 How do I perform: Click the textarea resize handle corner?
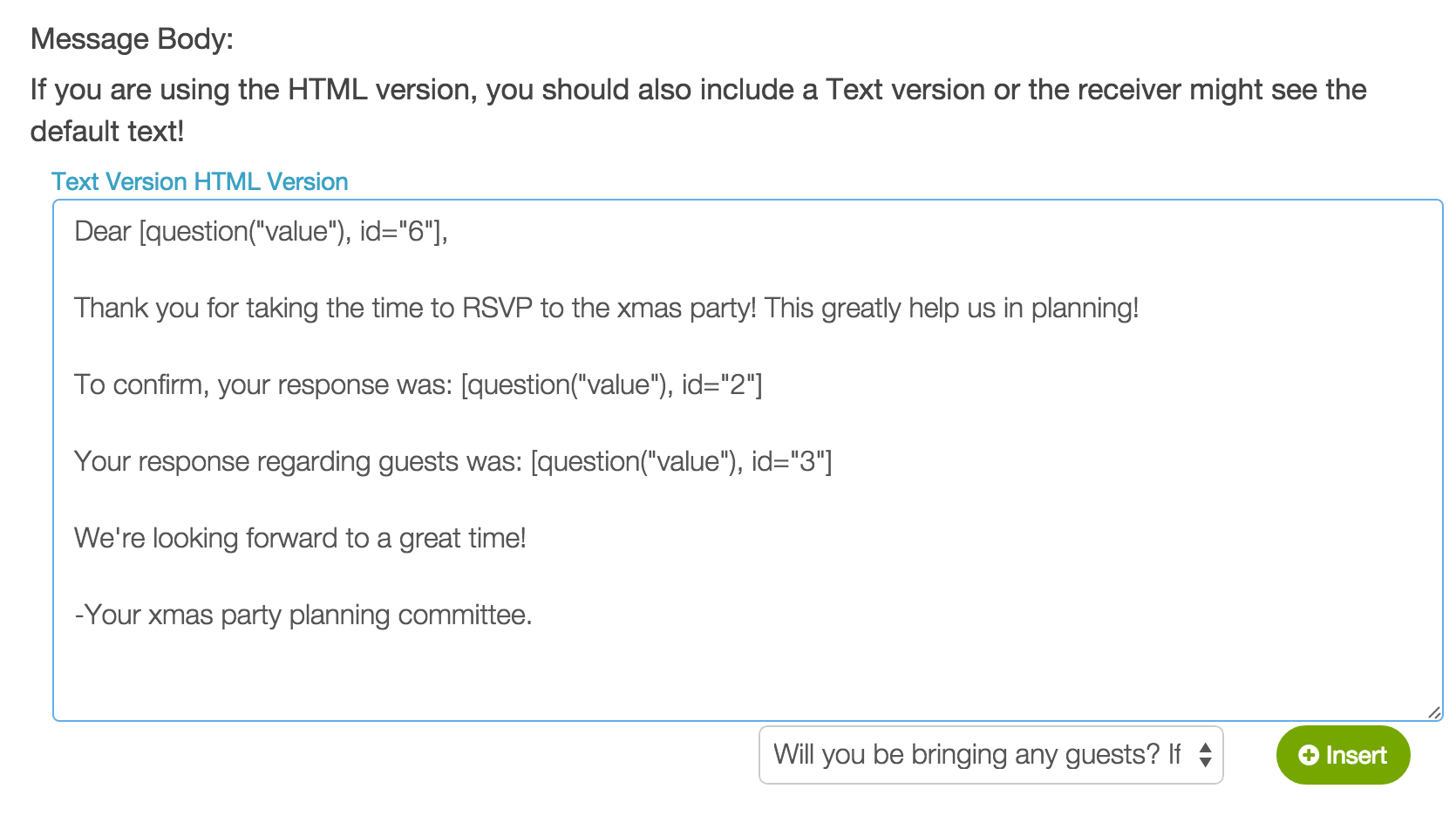(x=1434, y=712)
